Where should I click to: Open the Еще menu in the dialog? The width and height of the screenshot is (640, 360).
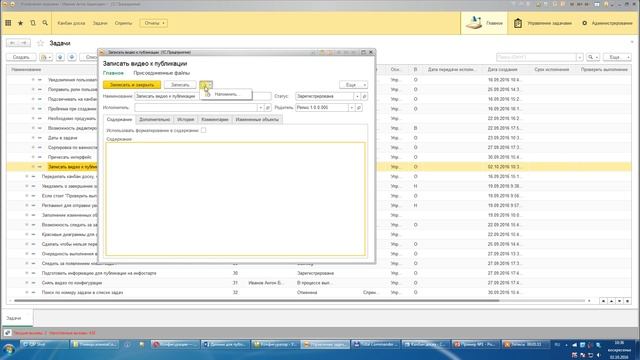(353, 85)
